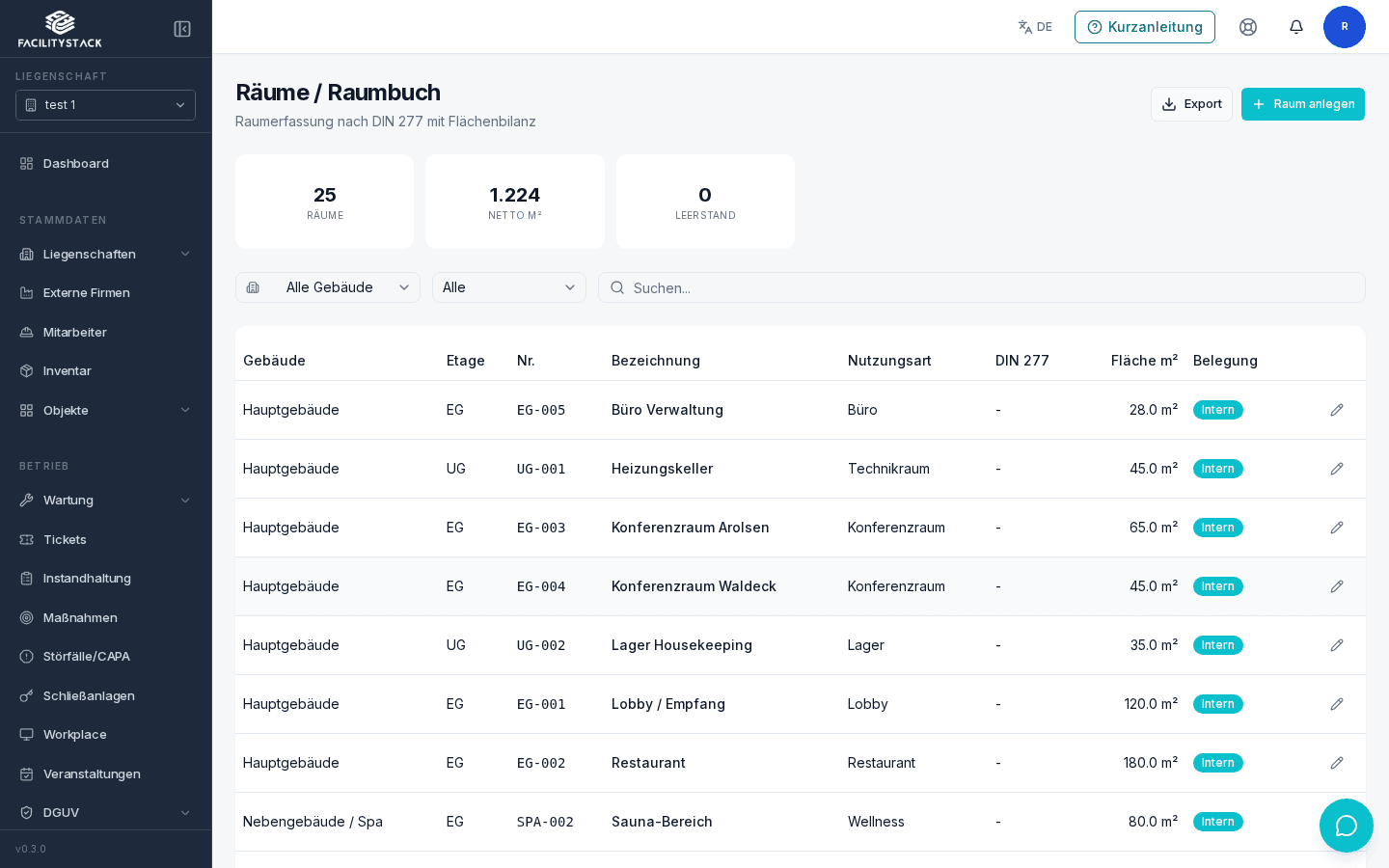Open Workplace in the sidebar
Screen dimensions: 1389x868
(x=106, y=734)
